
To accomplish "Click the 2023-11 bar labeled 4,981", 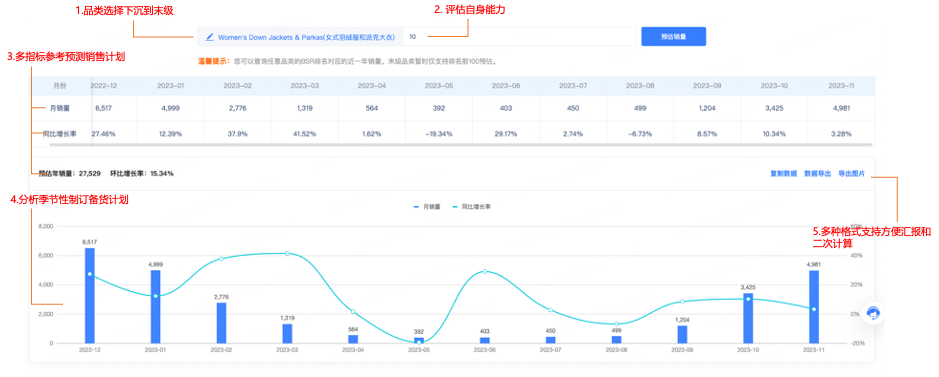I will pos(814,306).
